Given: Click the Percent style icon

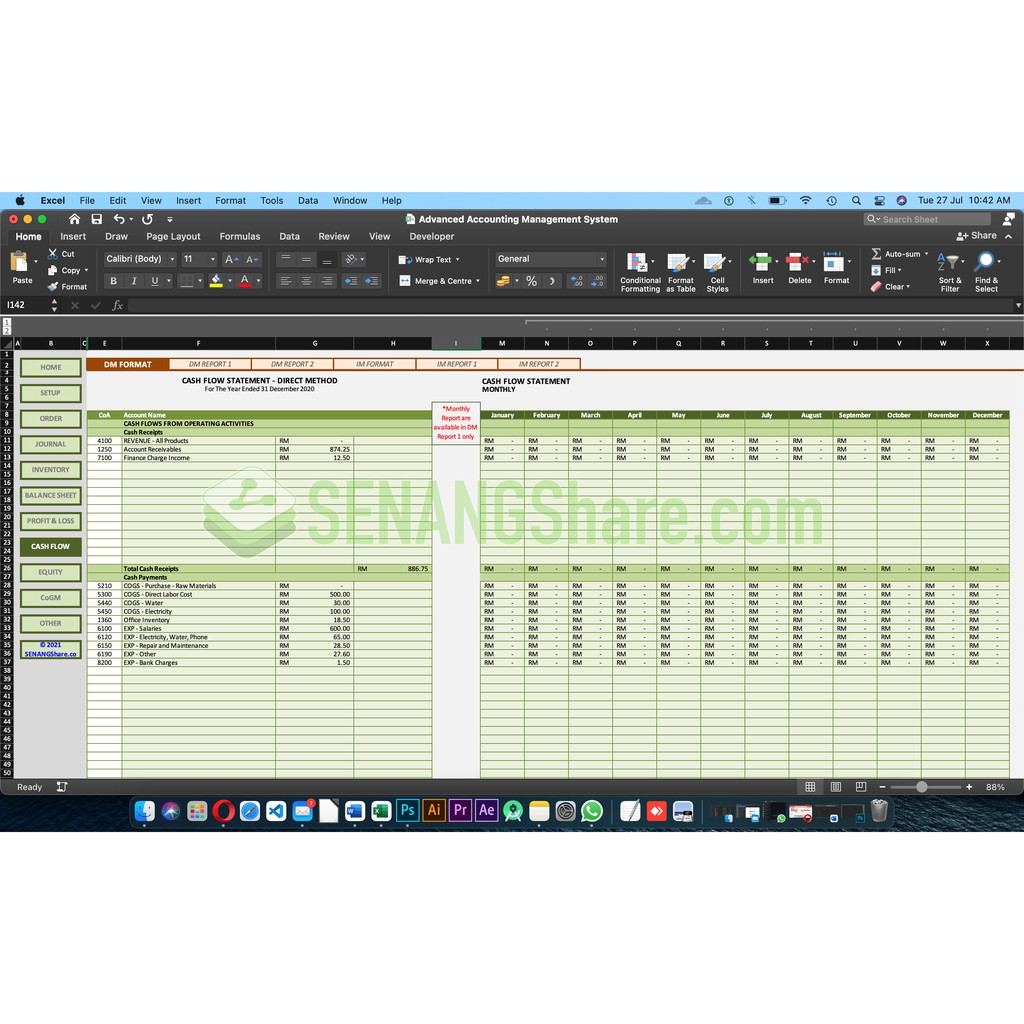Looking at the screenshot, I should point(531,281).
